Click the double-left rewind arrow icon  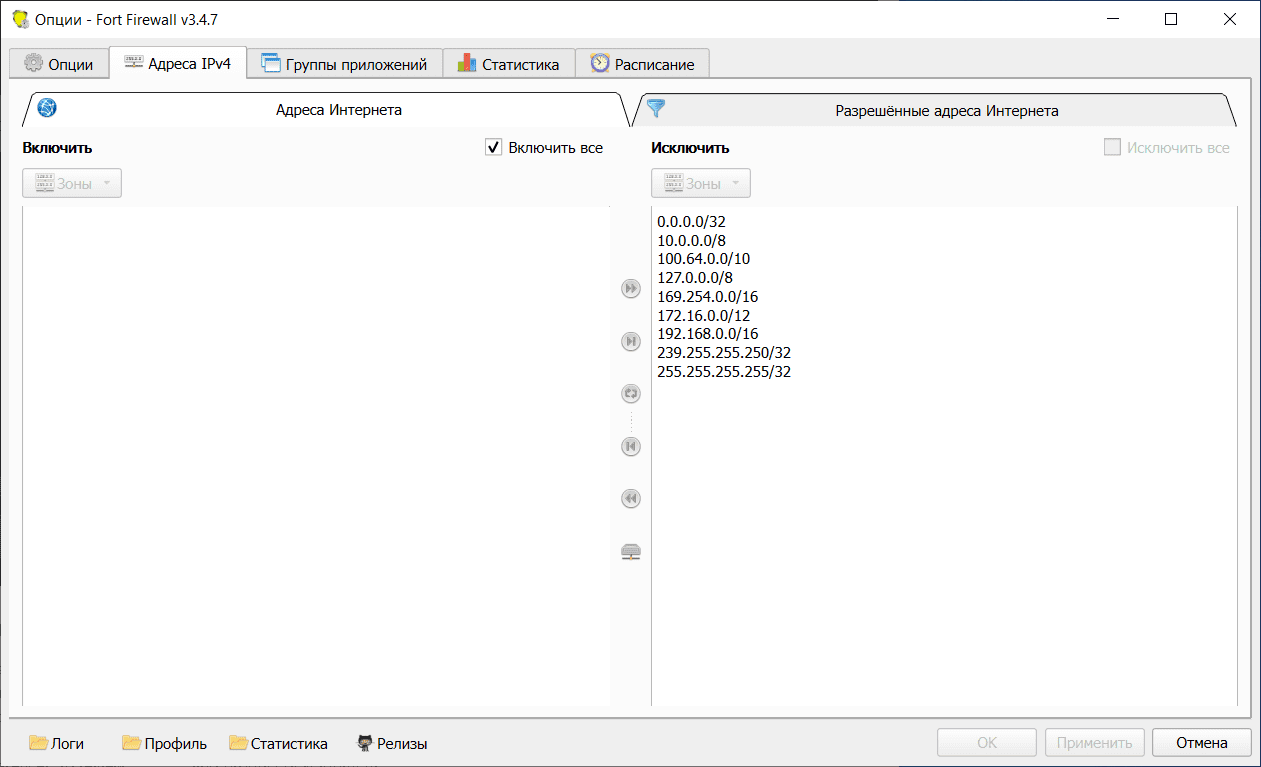click(631, 498)
